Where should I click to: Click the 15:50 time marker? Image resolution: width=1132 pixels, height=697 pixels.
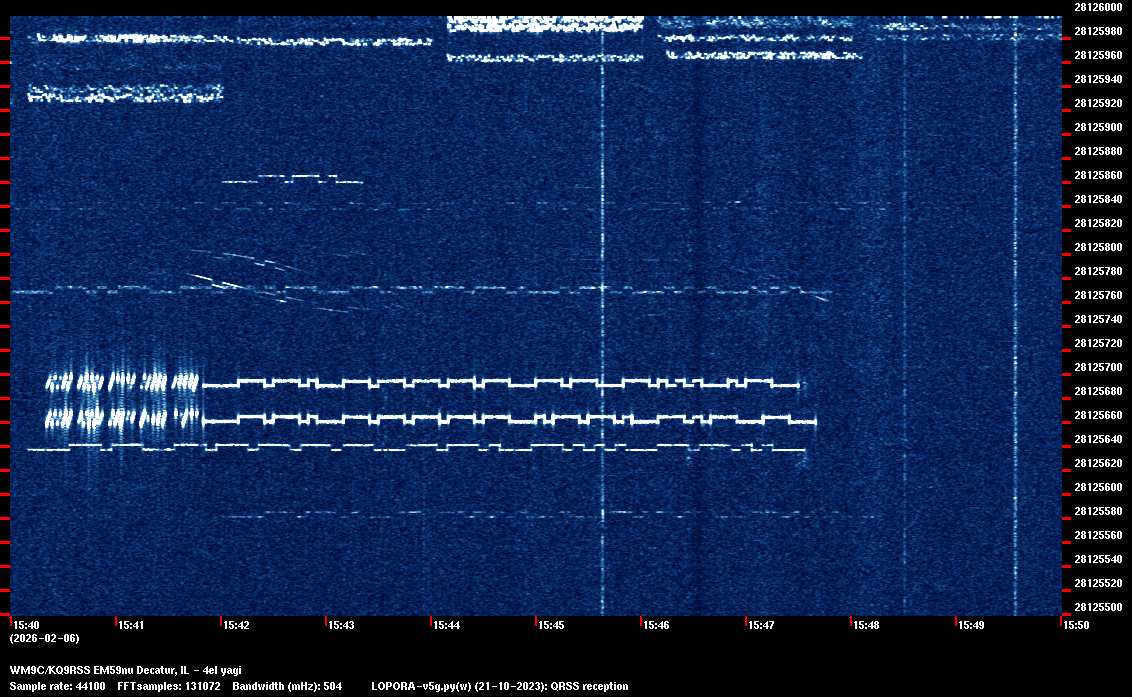pos(1075,625)
